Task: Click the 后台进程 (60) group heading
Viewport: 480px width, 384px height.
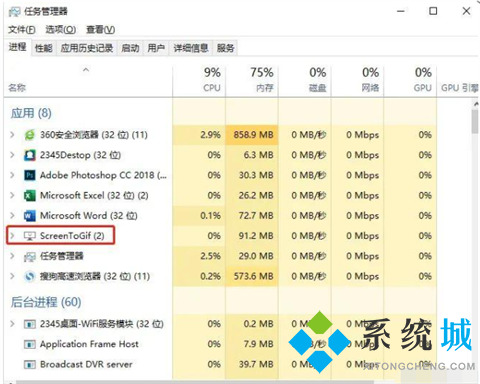Action: [46, 302]
